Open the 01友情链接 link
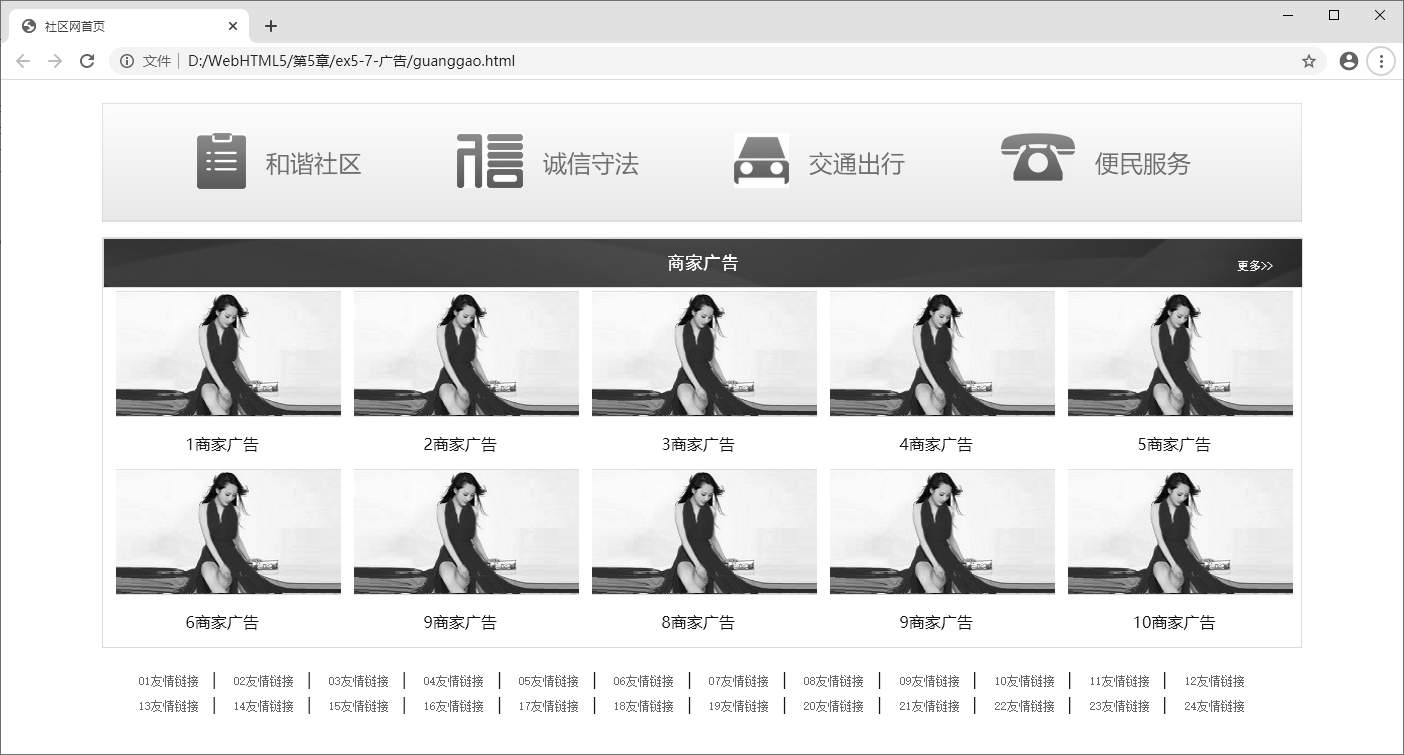Image resolution: width=1404 pixels, height=755 pixels. pos(166,681)
